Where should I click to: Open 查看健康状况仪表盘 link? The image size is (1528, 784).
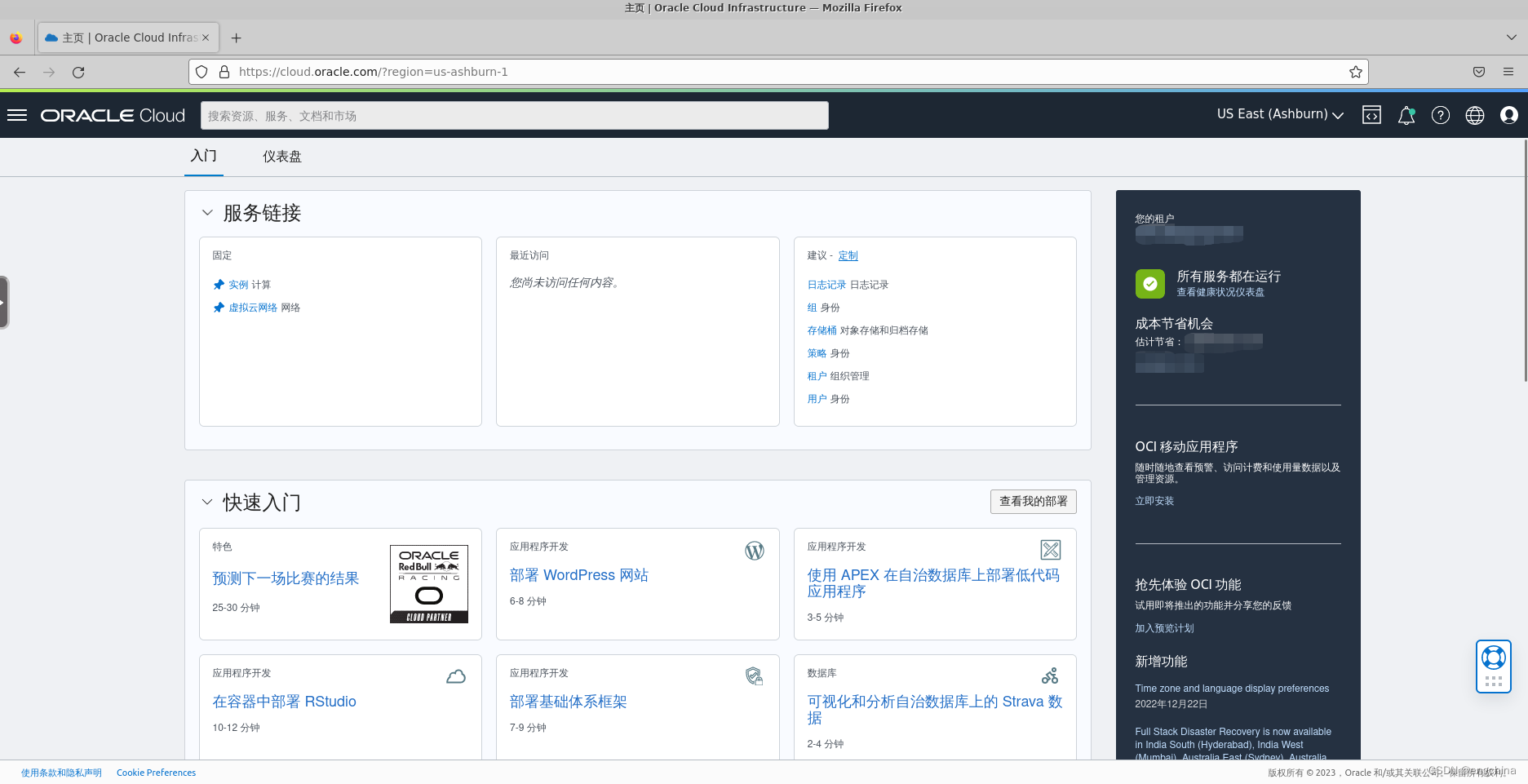click(x=1220, y=292)
